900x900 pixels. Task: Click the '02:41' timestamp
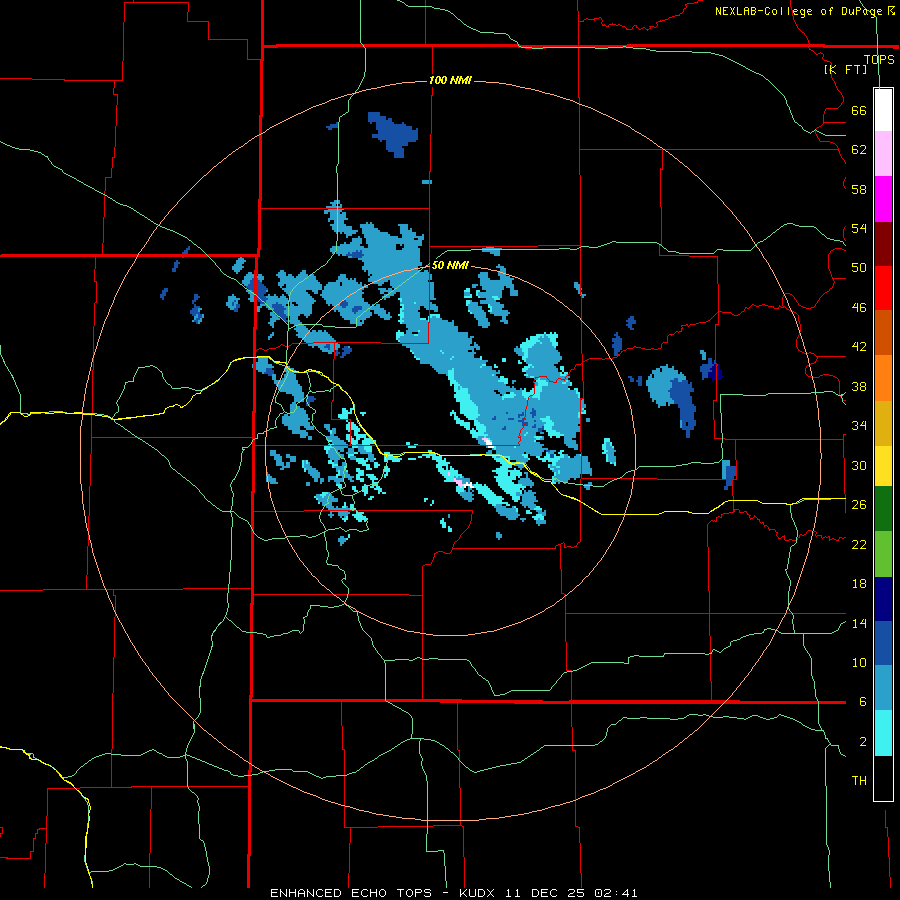pos(616,893)
